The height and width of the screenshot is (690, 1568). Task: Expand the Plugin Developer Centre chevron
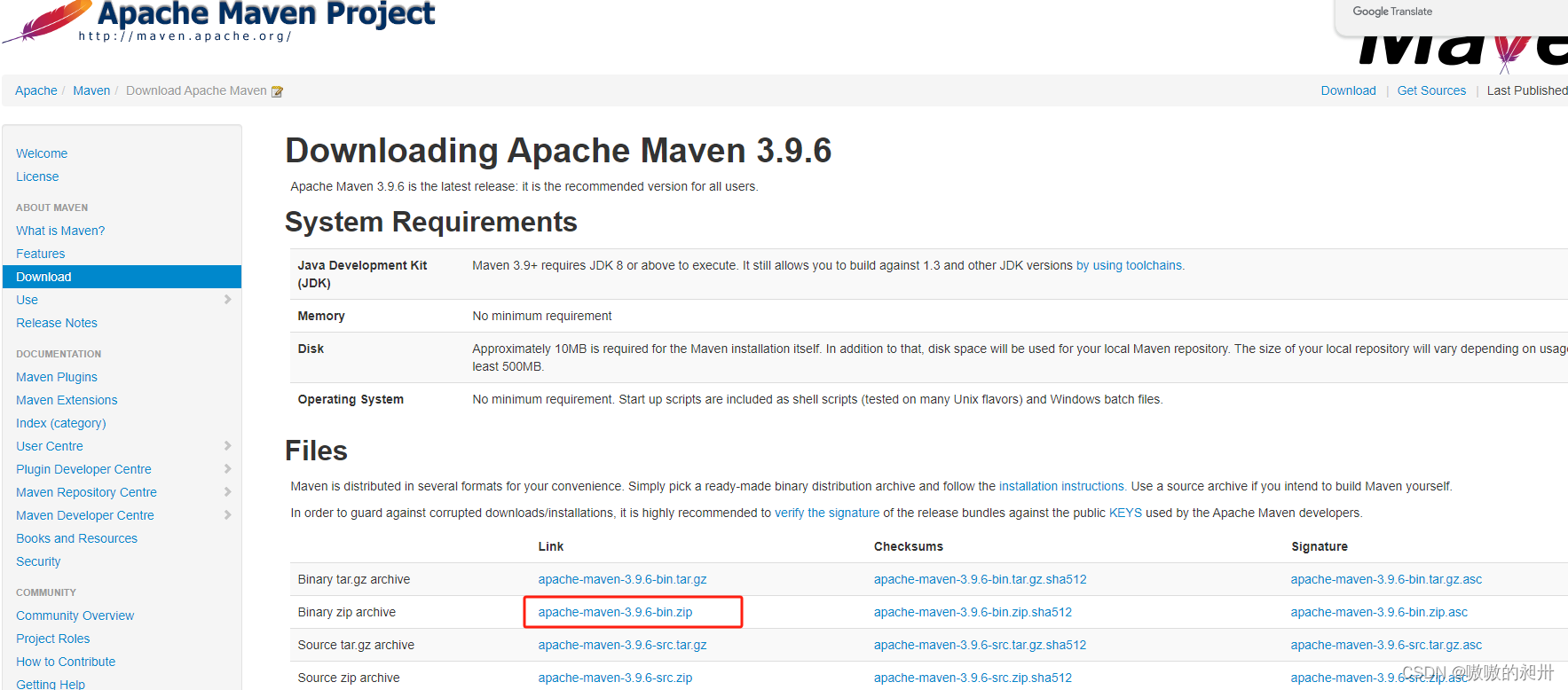point(227,469)
